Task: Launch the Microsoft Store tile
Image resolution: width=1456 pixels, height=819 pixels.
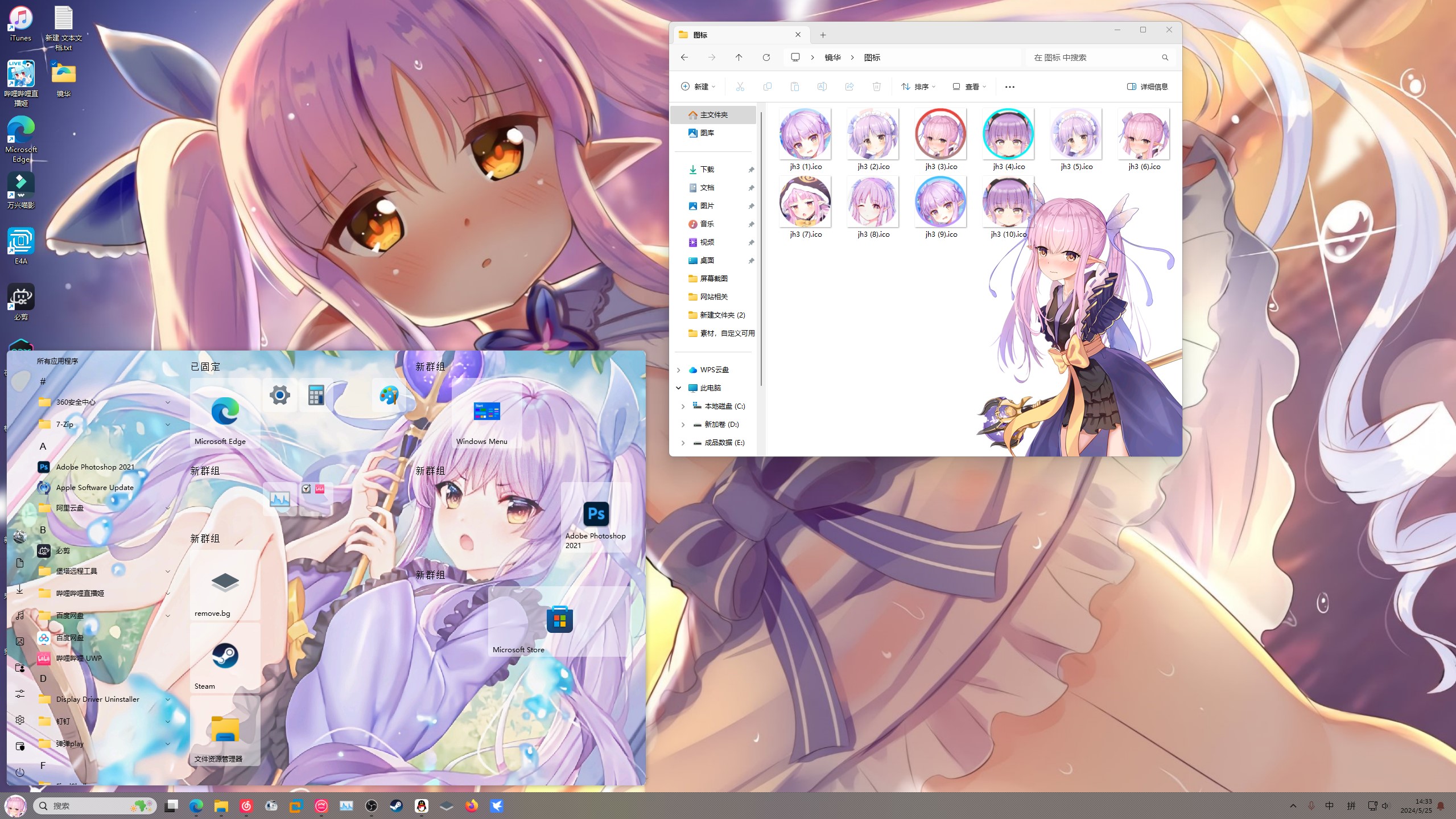Action: [559, 622]
